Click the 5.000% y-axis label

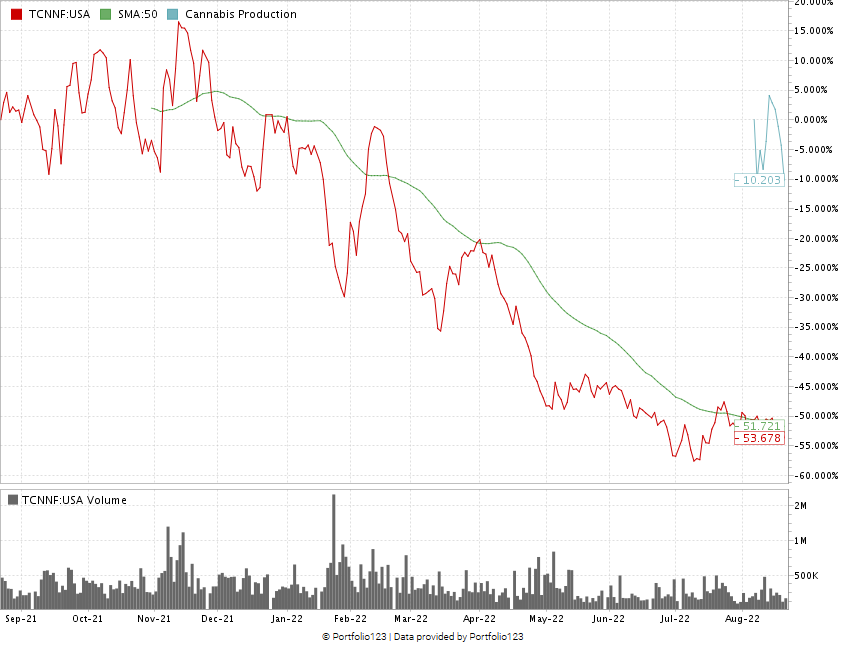pyautogui.click(x=811, y=90)
